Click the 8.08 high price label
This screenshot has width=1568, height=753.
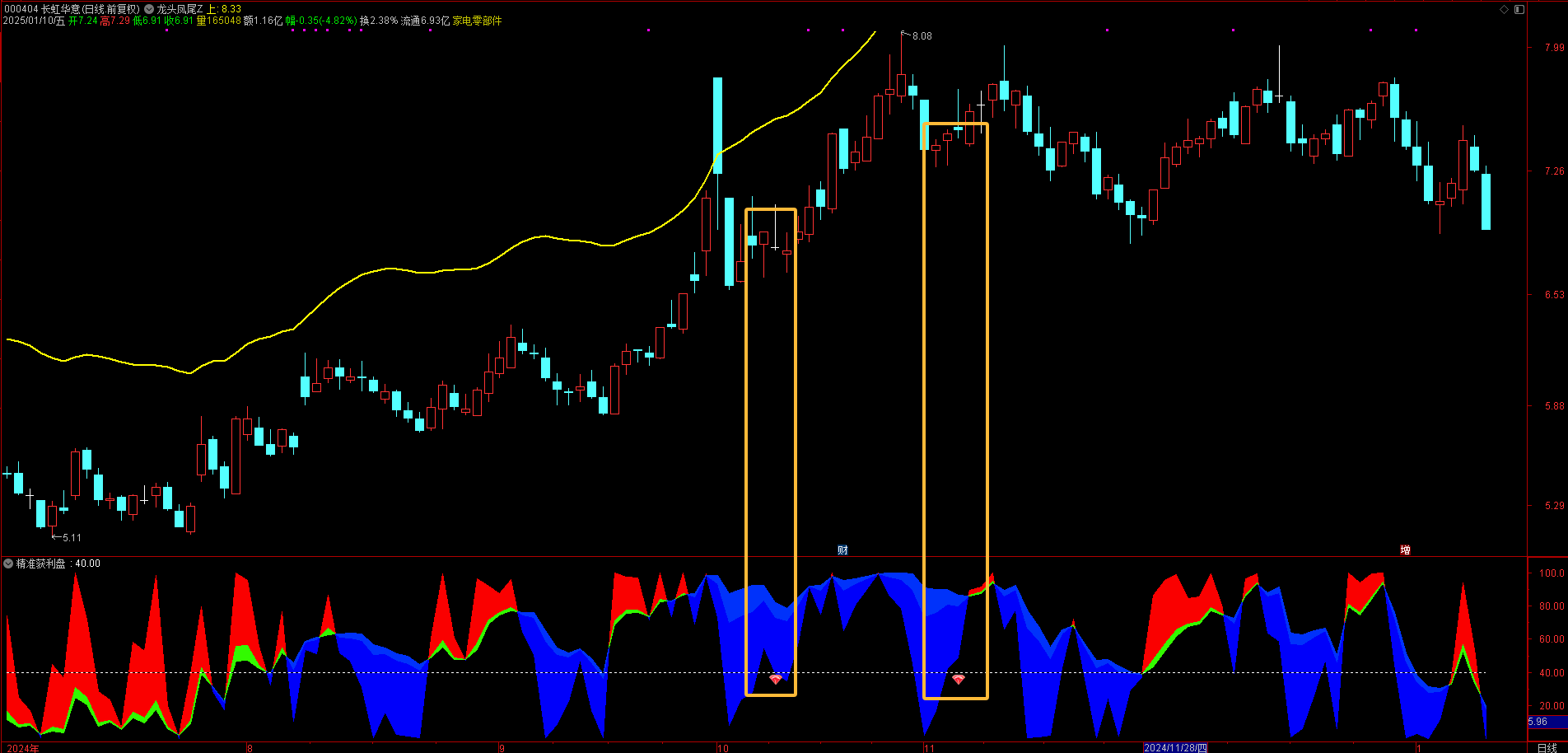click(x=922, y=36)
